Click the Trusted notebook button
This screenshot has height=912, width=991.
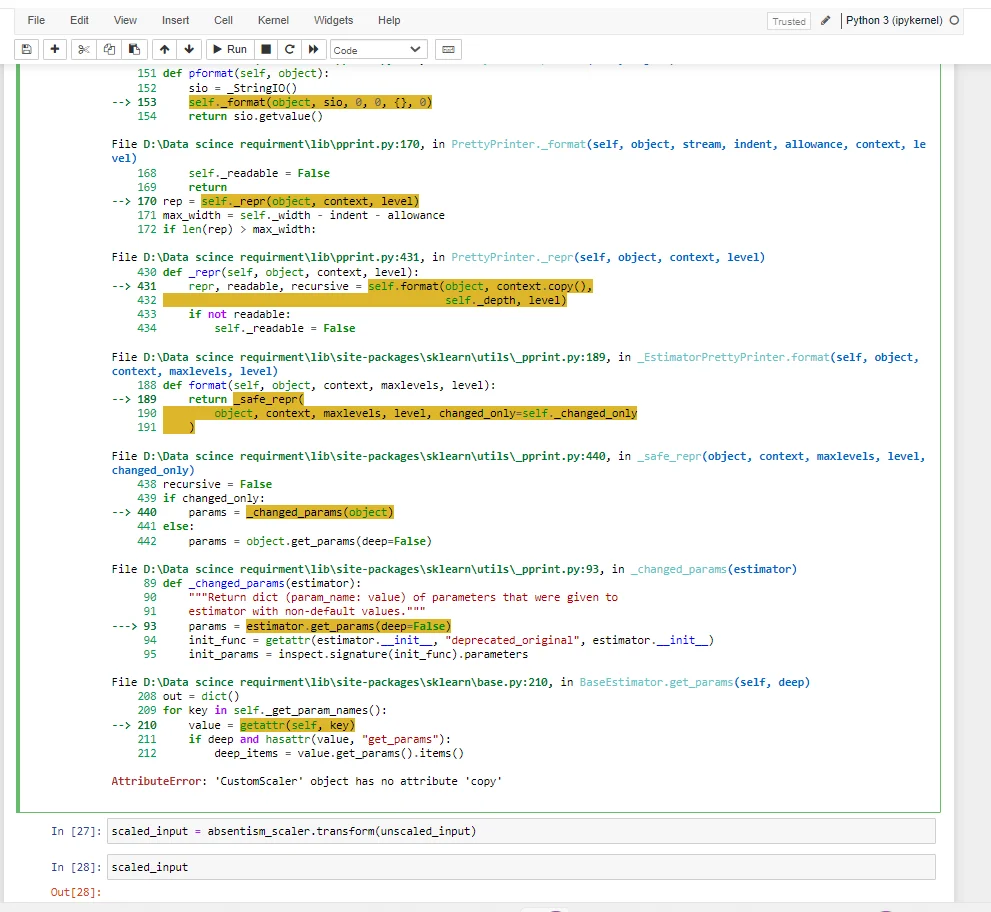click(789, 21)
